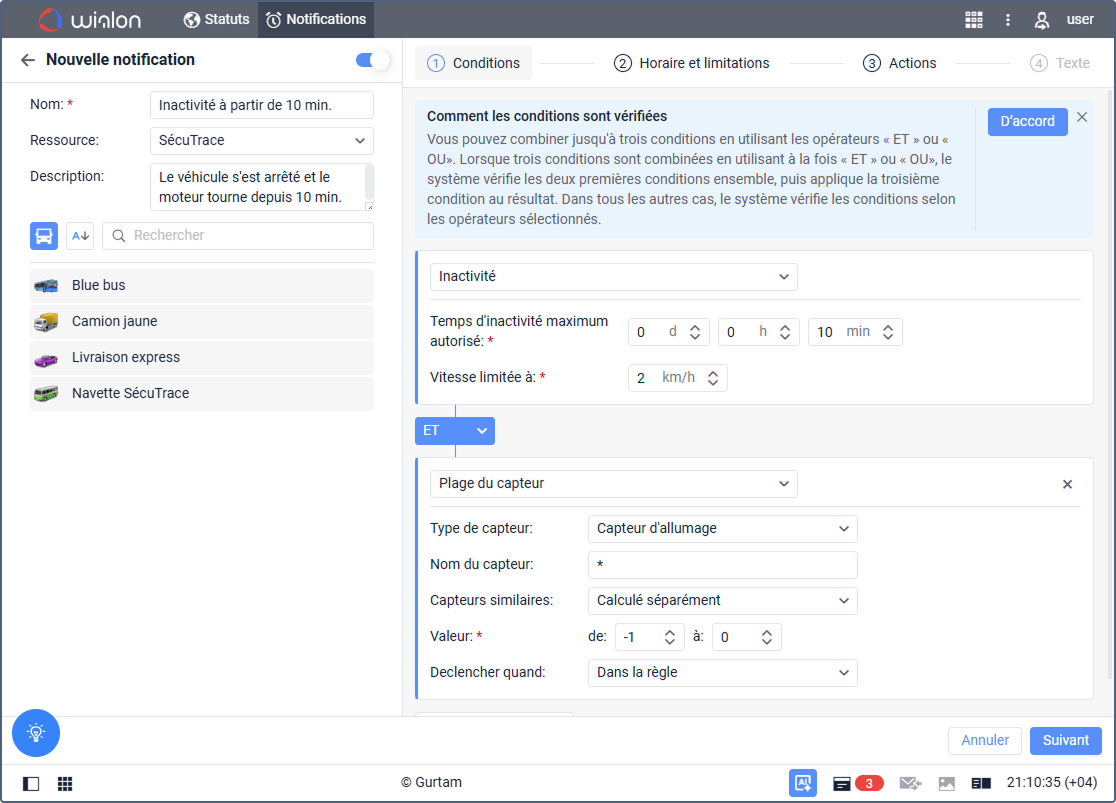The height and width of the screenshot is (803, 1116).
Task: Remove the Plage du capteur condition
Action: pos(1067,484)
